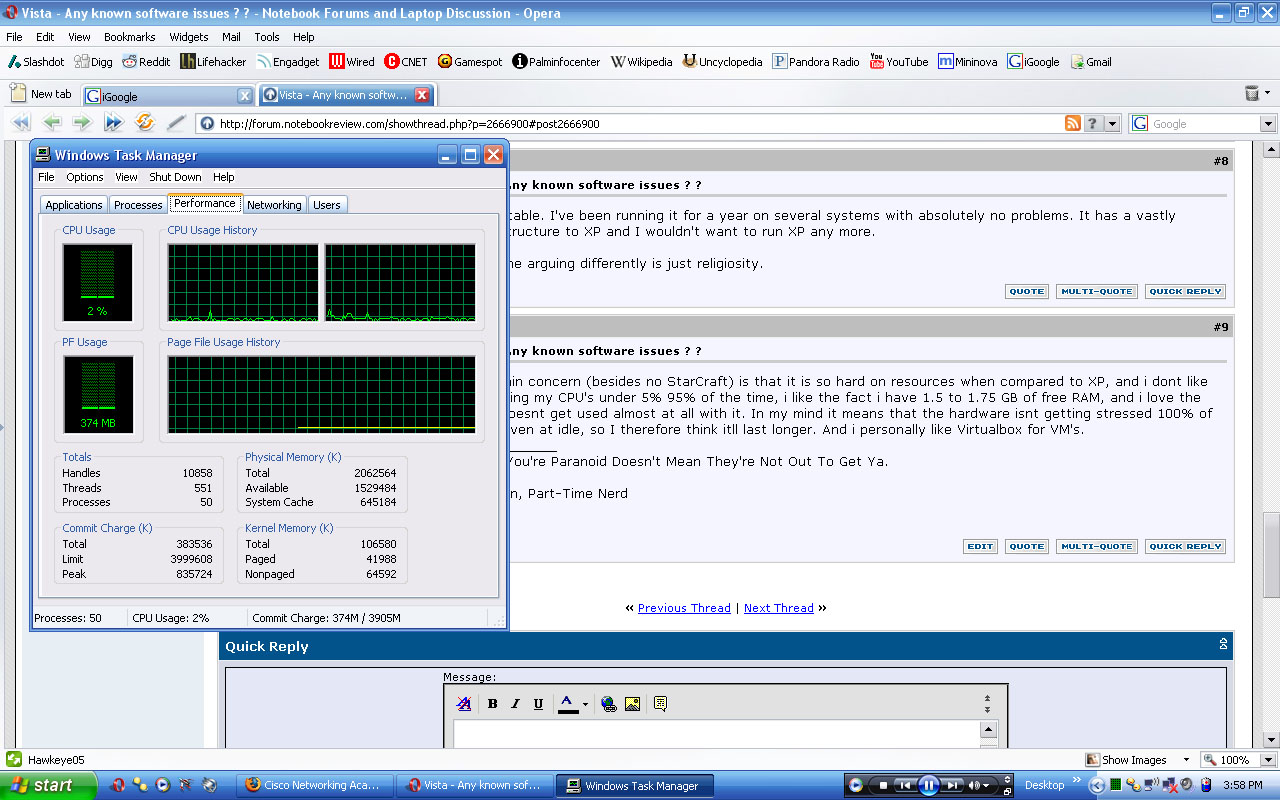Open the Mininova bookmark

968,62
